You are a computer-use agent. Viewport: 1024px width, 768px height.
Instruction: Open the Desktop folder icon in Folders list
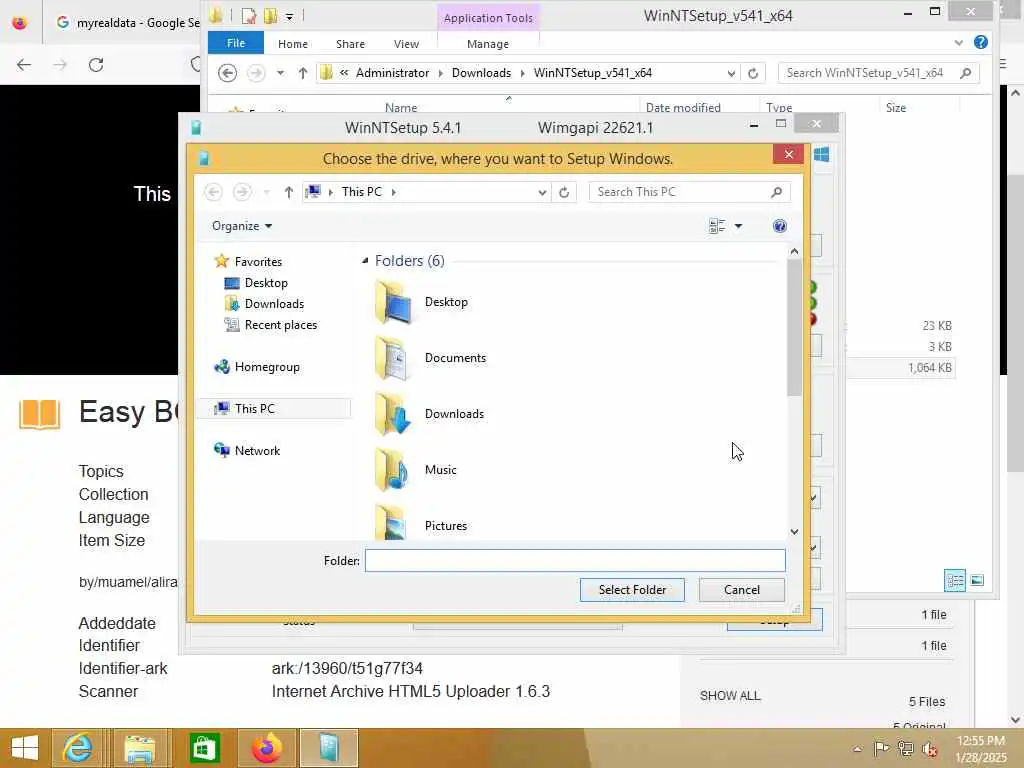393,302
